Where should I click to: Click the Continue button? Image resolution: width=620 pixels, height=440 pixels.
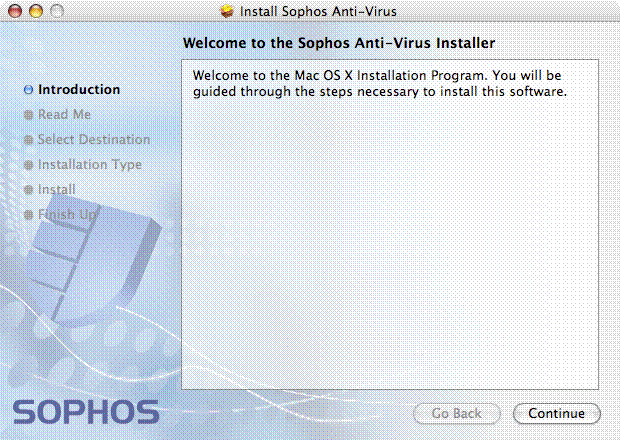pos(556,414)
